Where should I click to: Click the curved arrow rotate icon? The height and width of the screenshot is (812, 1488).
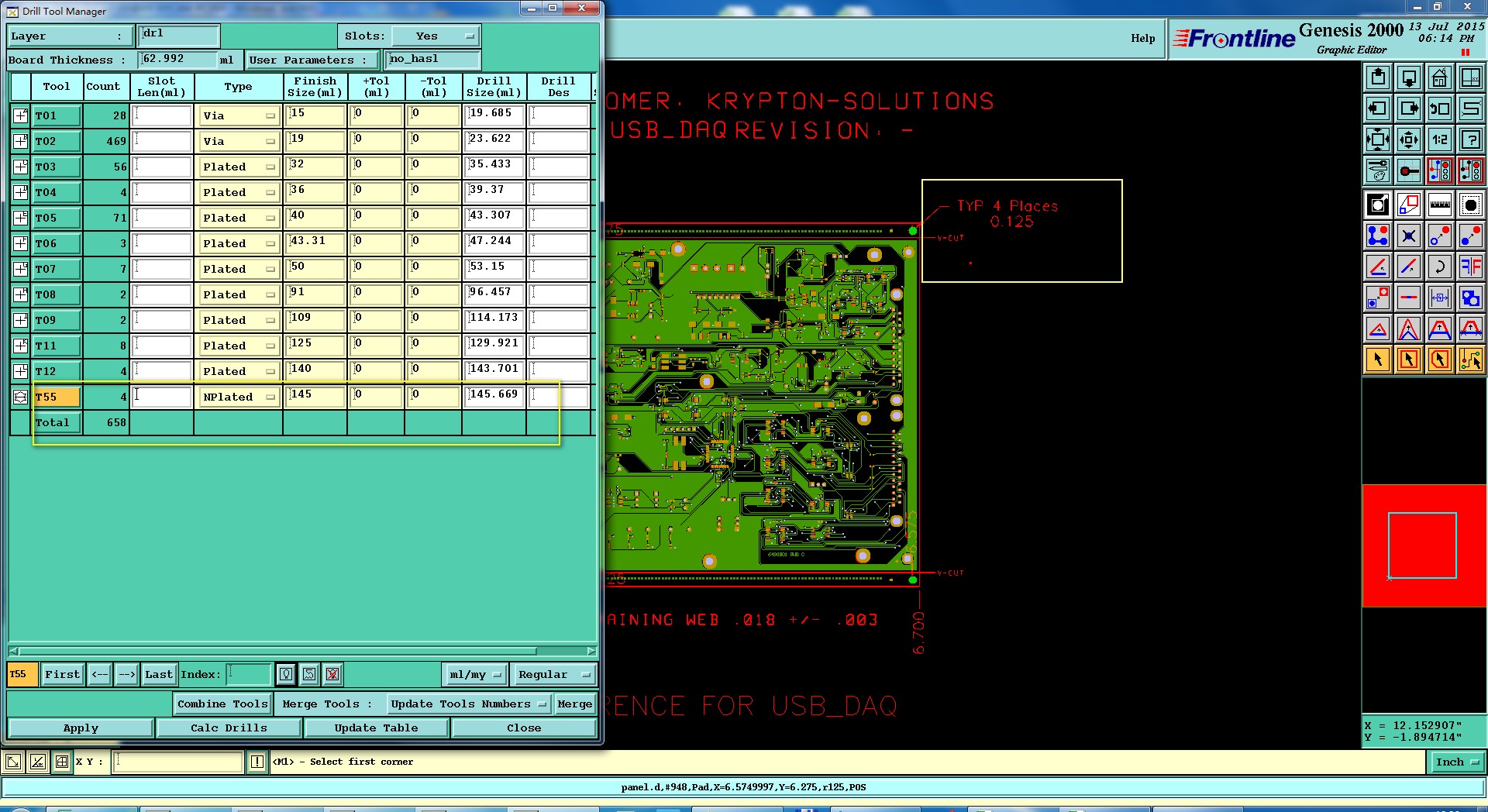coord(1440,267)
